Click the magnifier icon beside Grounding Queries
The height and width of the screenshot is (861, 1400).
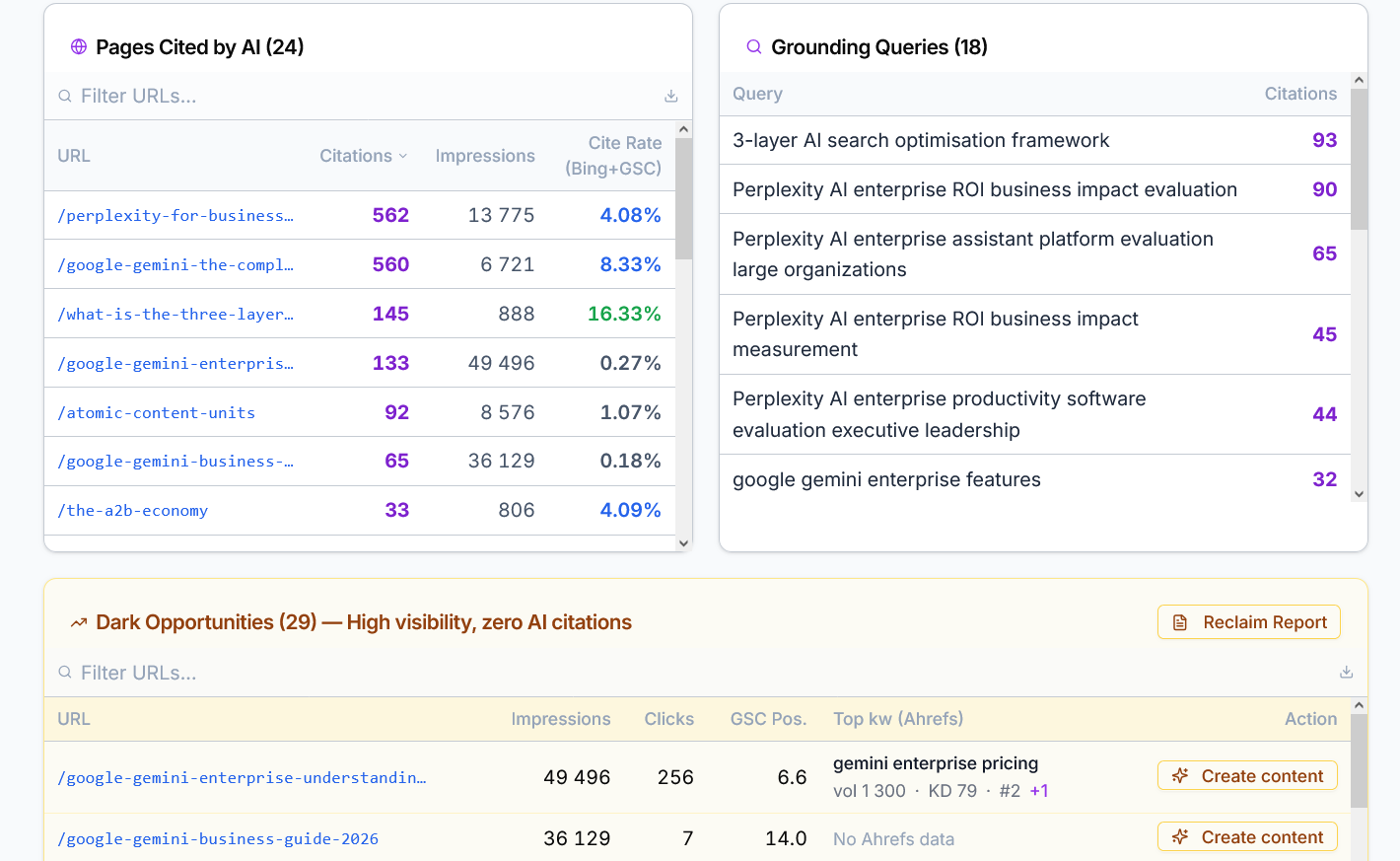(x=754, y=46)
